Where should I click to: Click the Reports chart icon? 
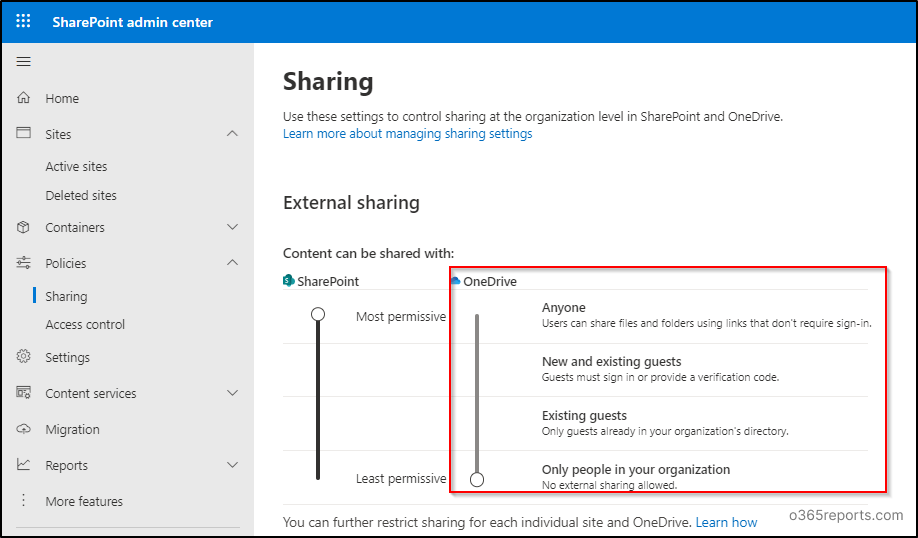[x=23, y=465]
